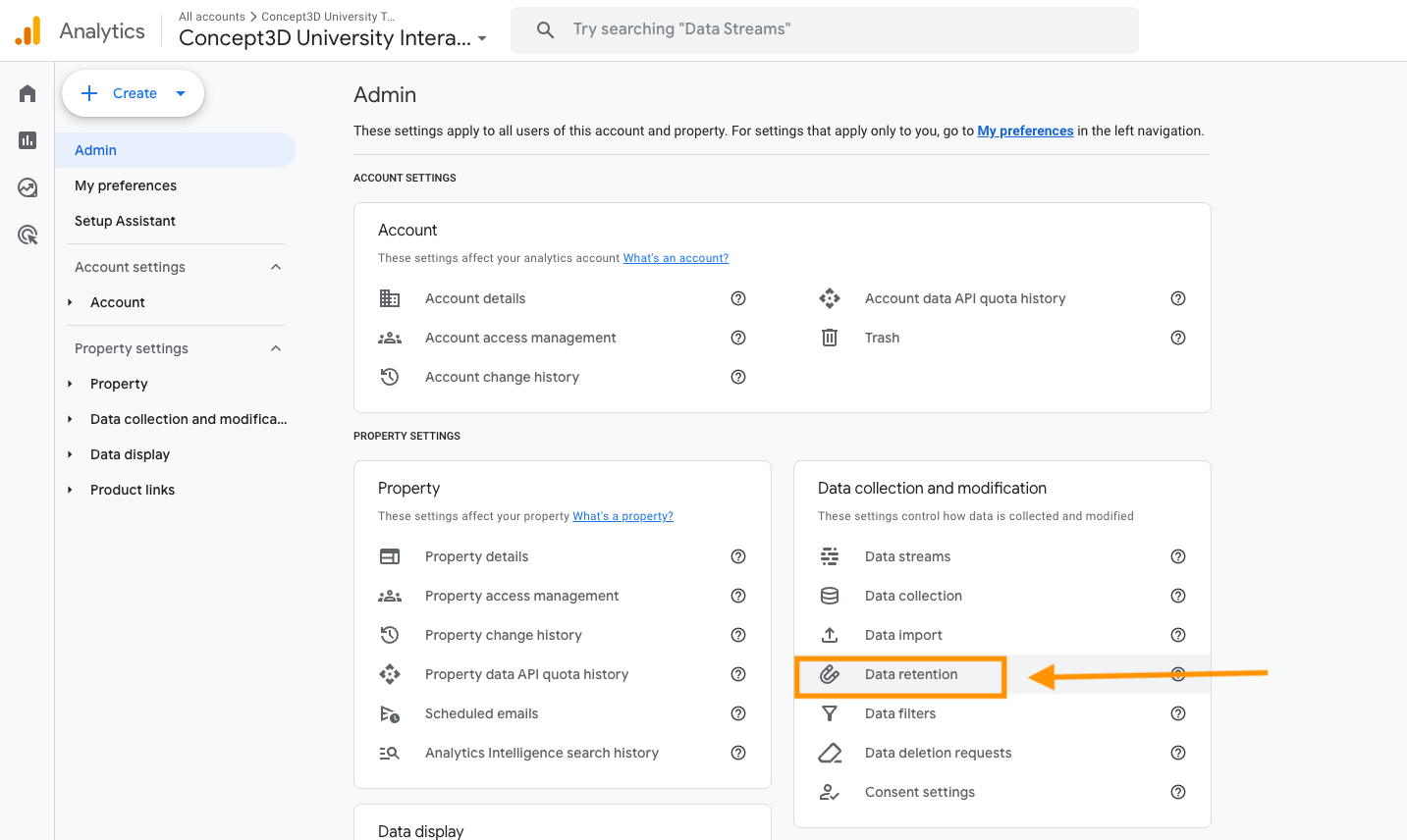Expand the Data display tree arrow
This screenshot has height=840, width=1407.
click(x=70, y=454)
